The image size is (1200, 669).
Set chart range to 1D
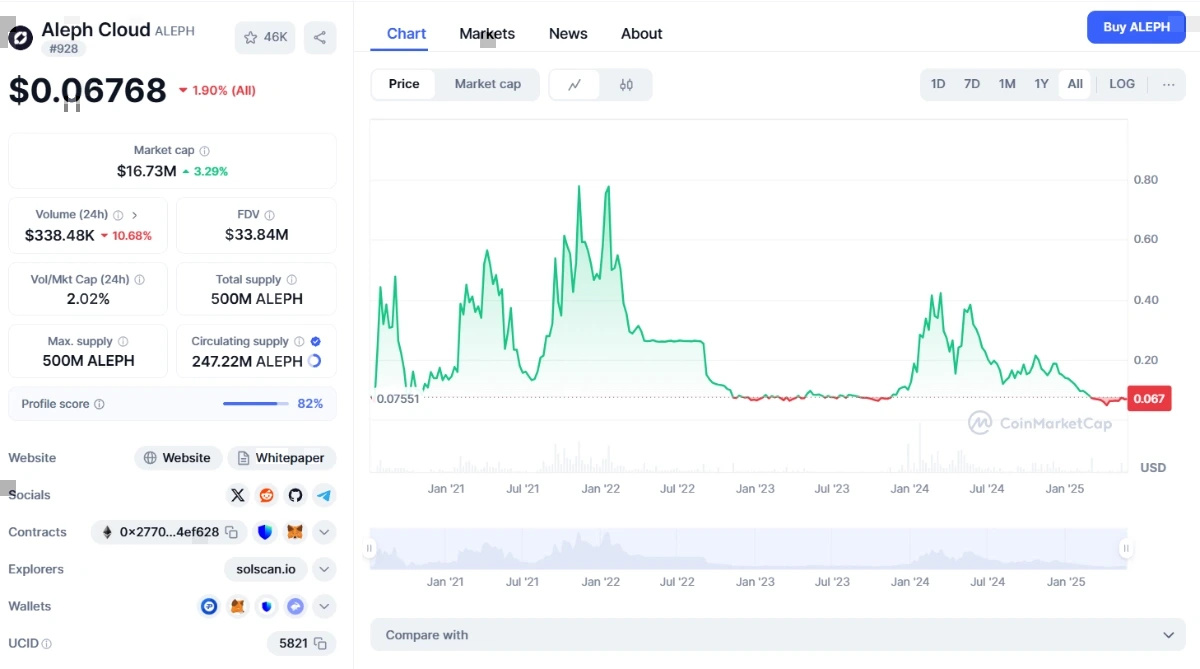[x=938, y=84]
